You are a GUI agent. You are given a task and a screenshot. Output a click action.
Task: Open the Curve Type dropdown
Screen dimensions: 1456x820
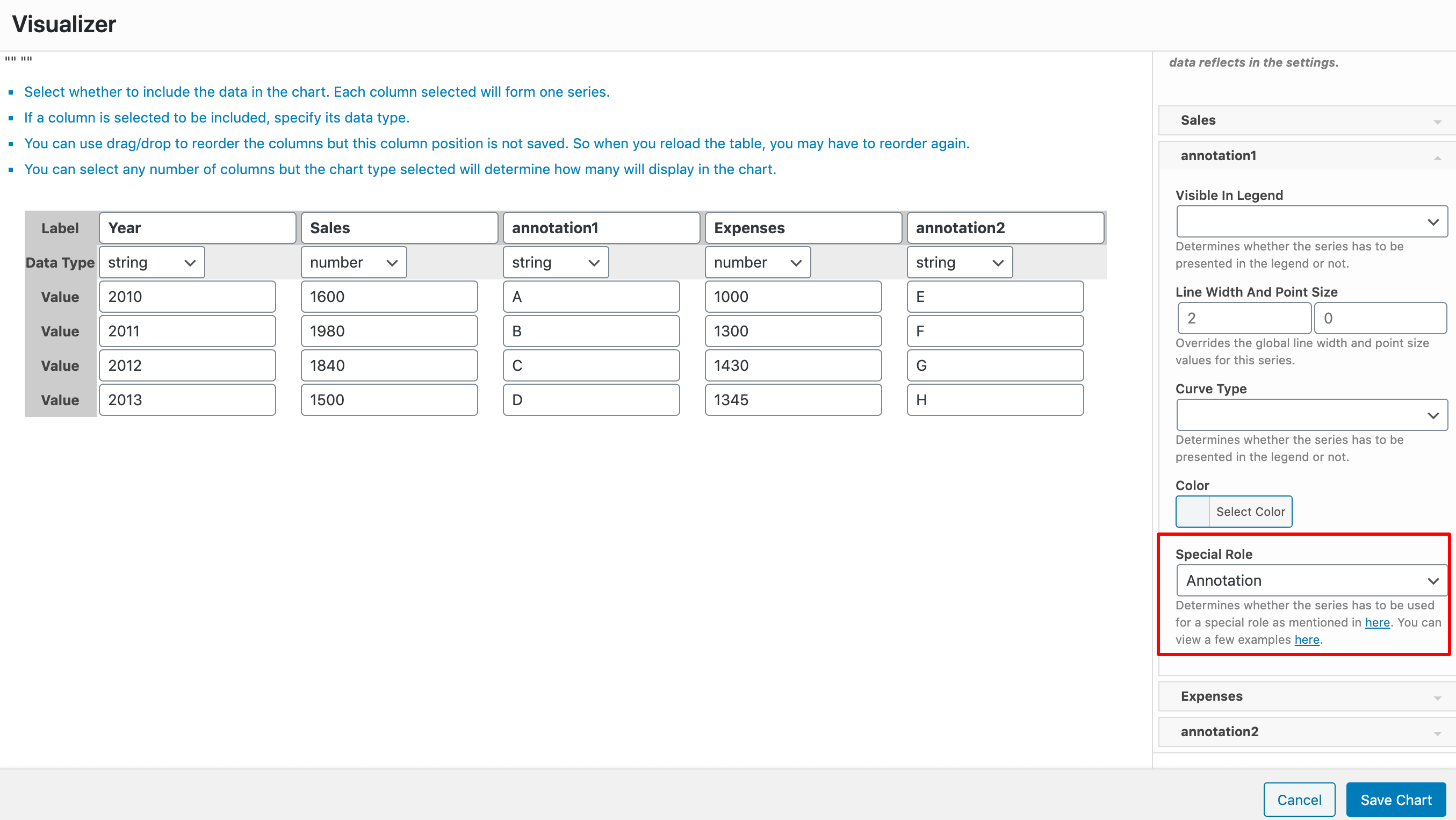pyautogui.click(x=1311, y=415)
